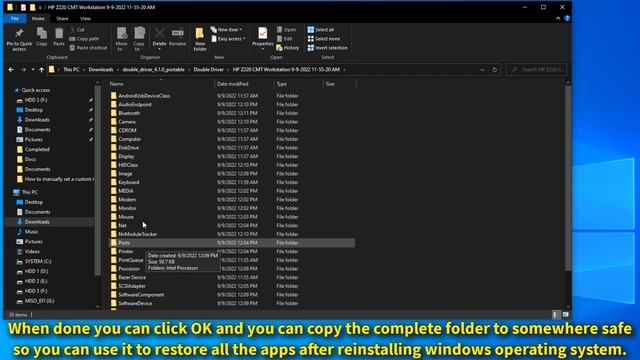640x360 pixels.
Task: Open the File menu tab
Action: tap(15, 18)
